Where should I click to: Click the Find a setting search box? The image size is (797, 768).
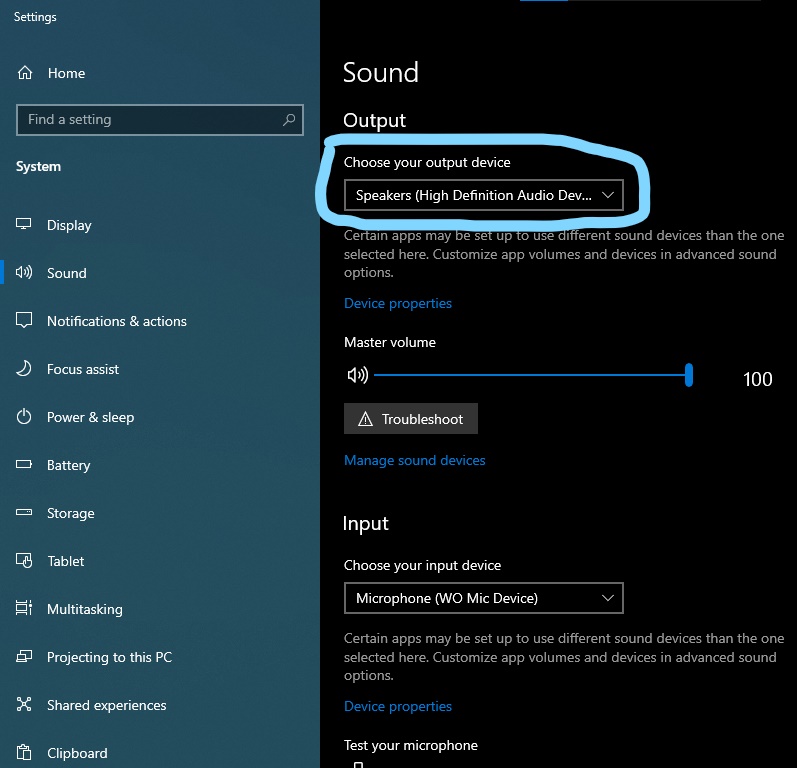pos(150,120)
